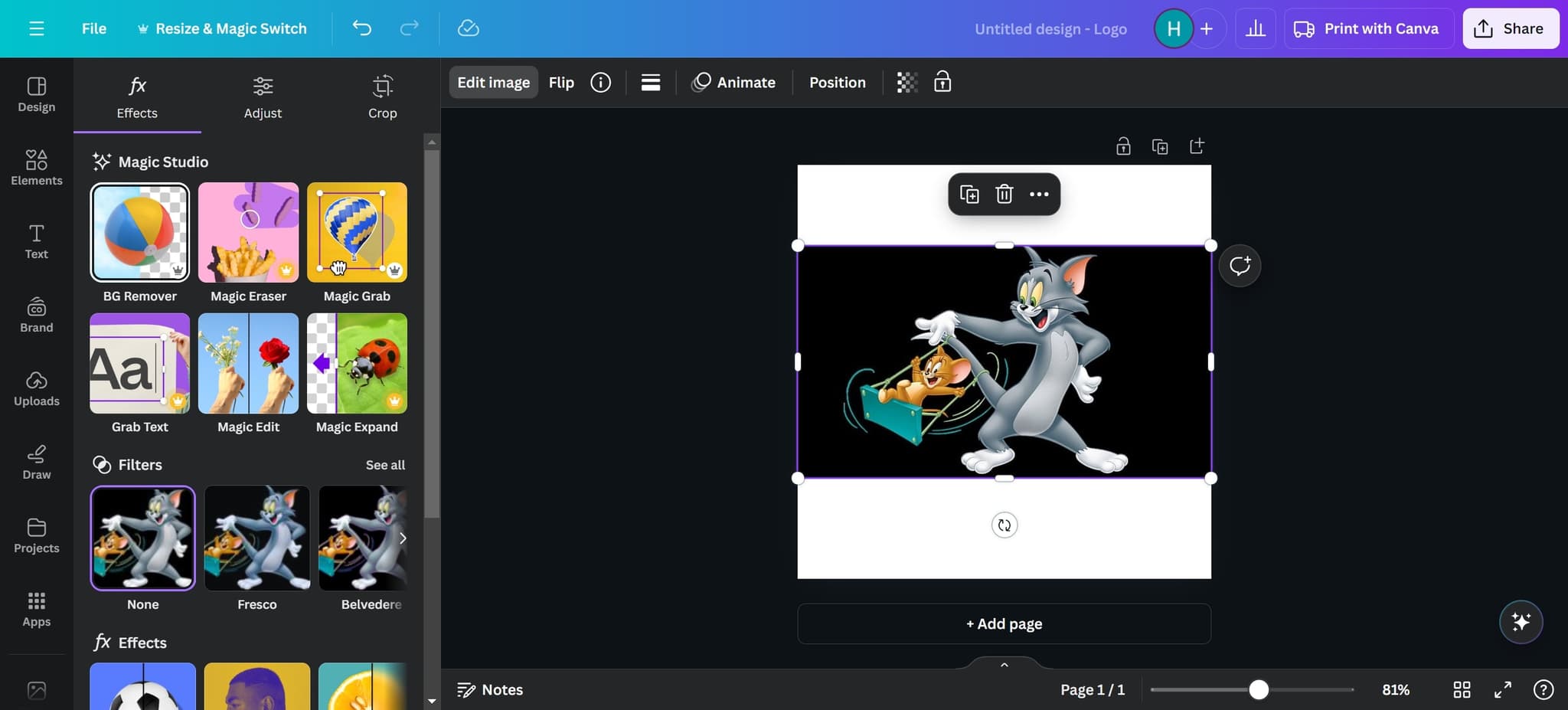
Task: Switch to the Adjust tab
Action: (263, 97)
